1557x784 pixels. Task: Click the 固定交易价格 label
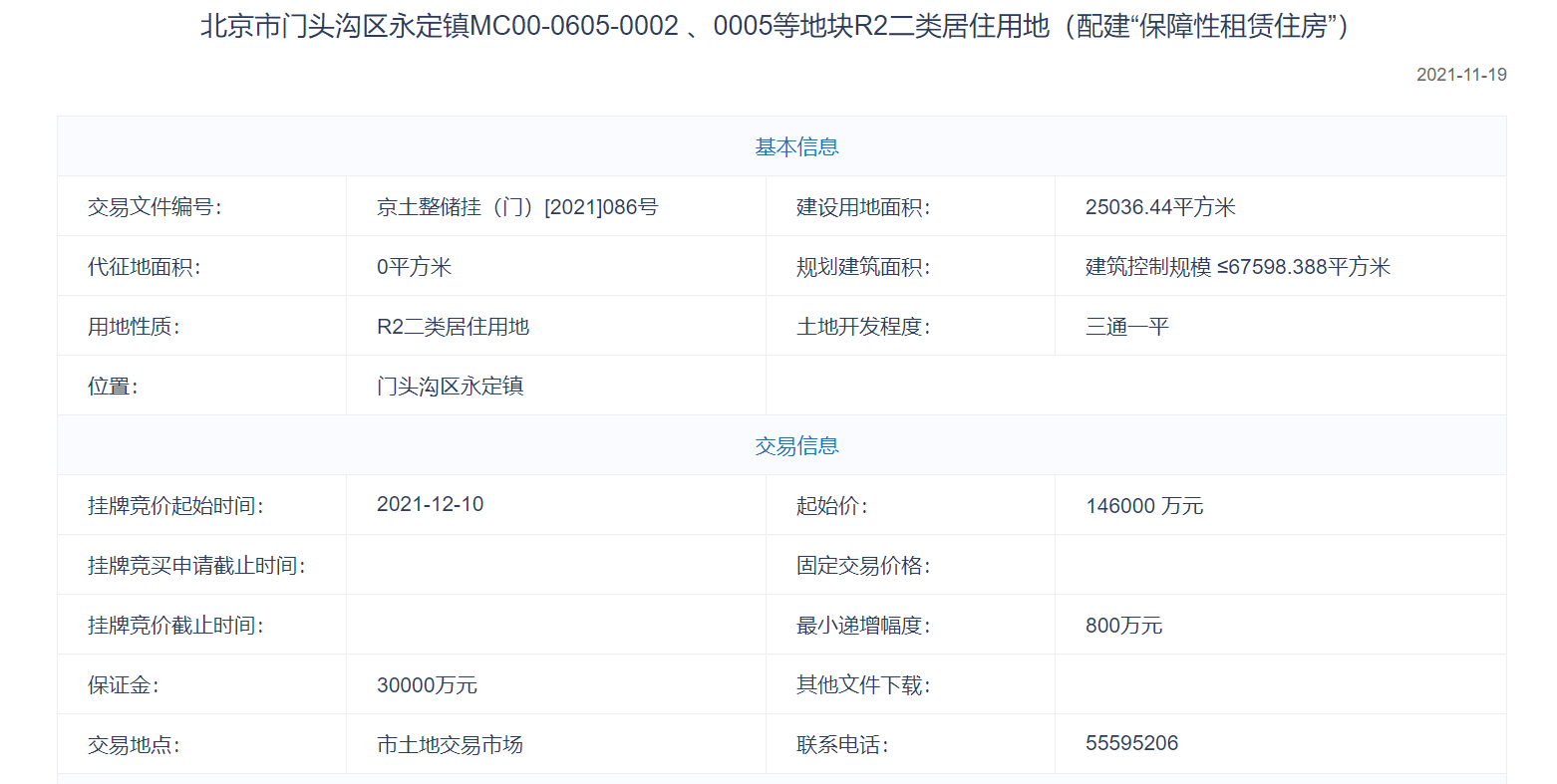862,566
